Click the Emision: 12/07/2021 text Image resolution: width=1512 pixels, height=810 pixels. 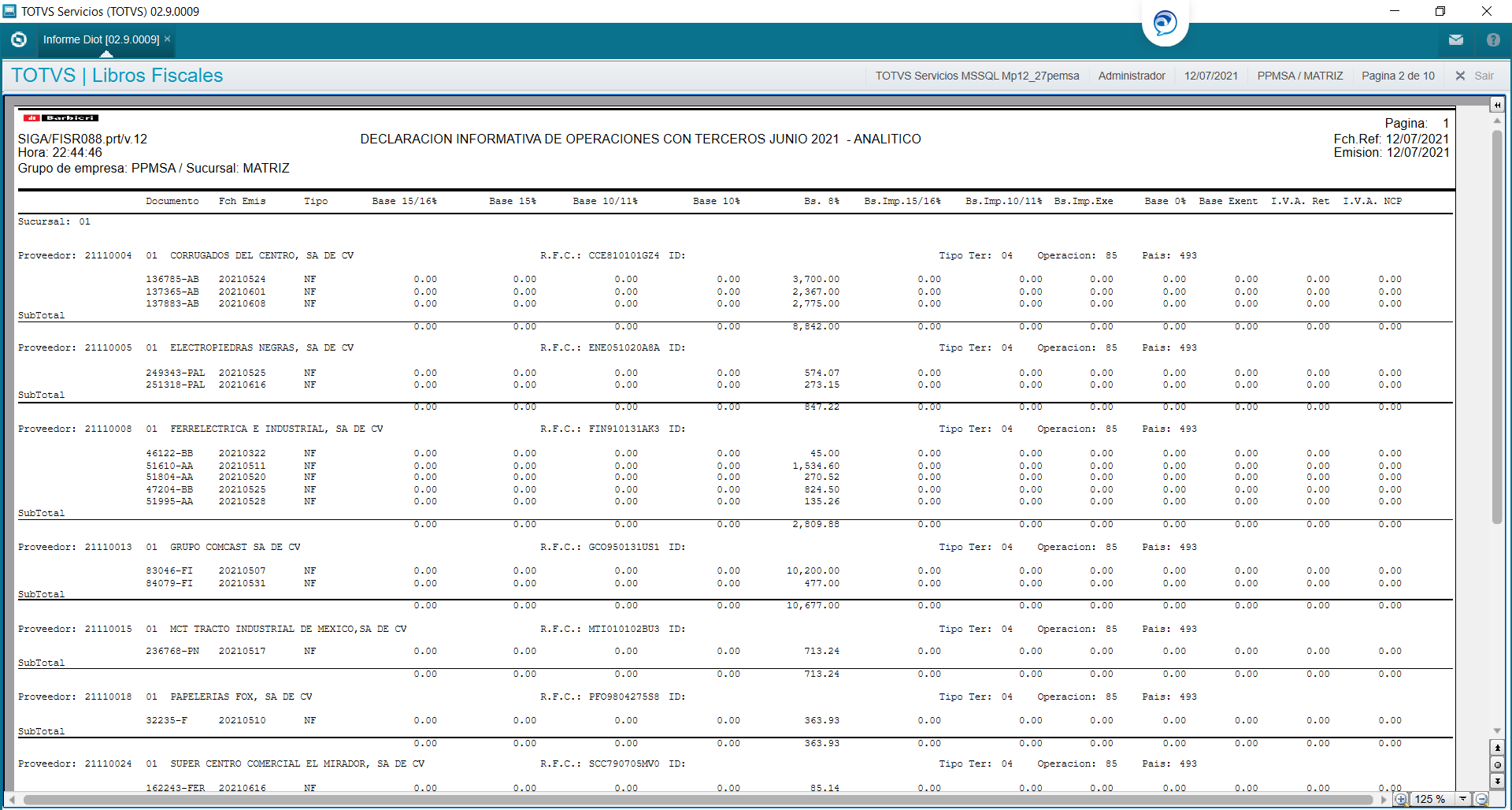coord(1392,153)
